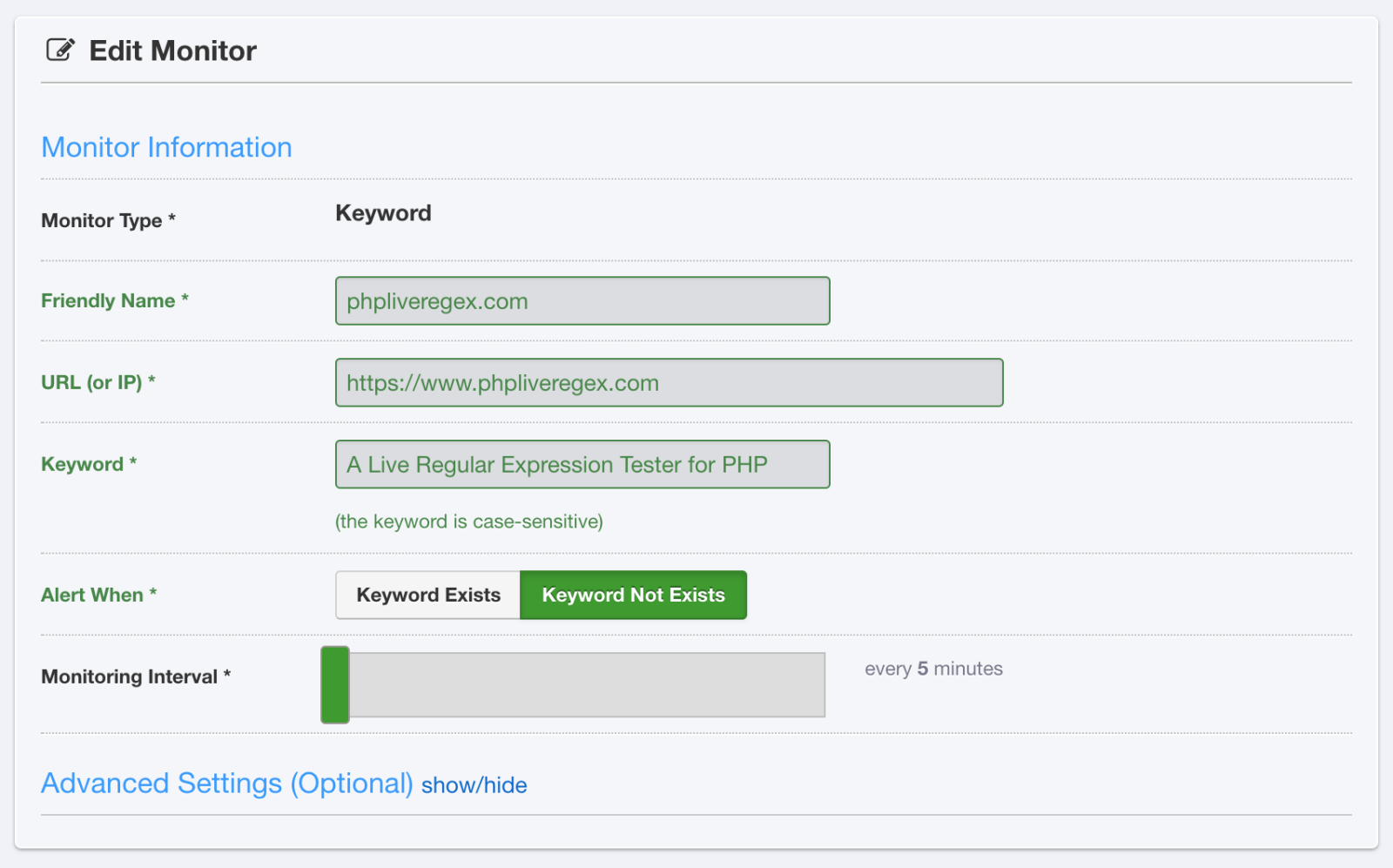Screen dimensions: 1393x868
Task: Toggle Advanced Settings with show/hide link
Action: pyautogui.click(x=474, y=785)
